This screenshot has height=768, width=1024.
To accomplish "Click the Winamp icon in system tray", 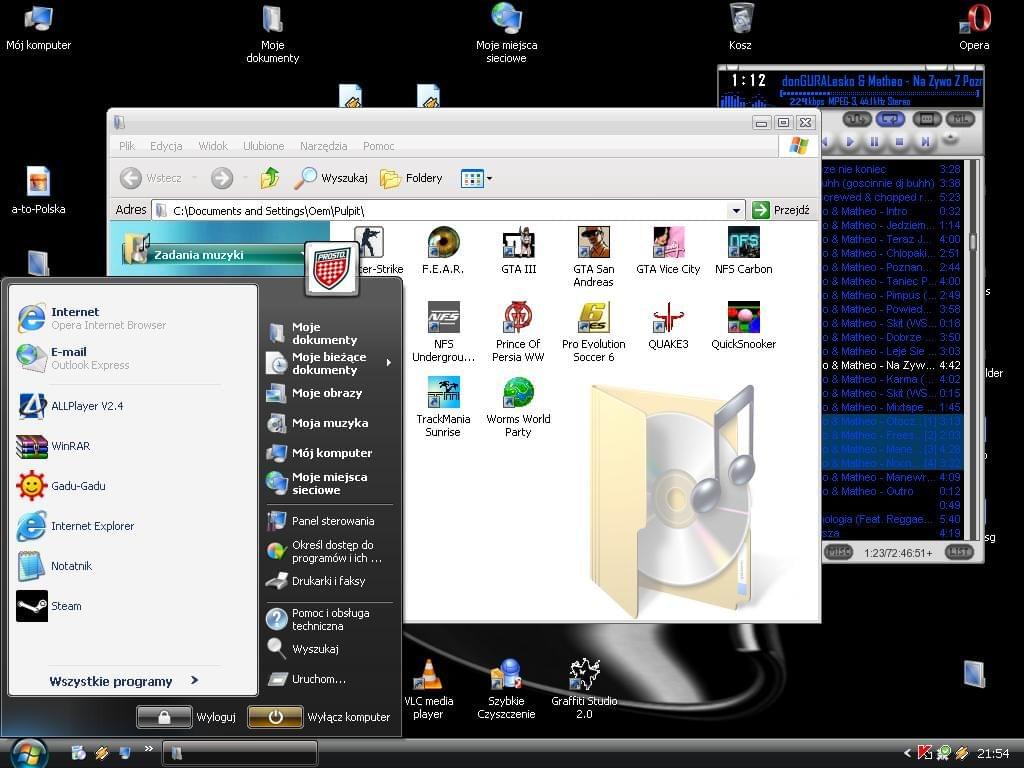I will pos(961,753).
